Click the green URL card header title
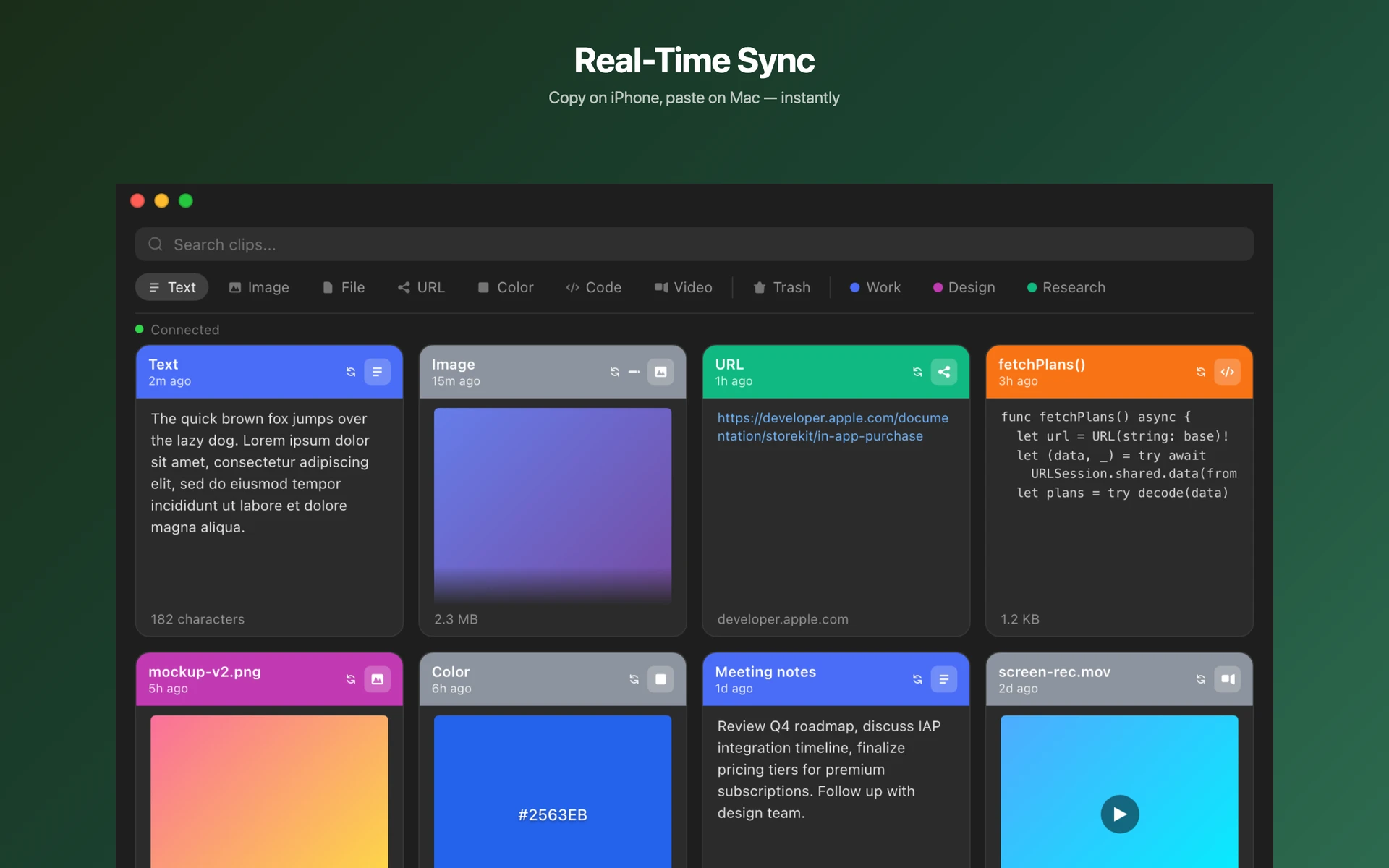 click(x=729, y=365)
